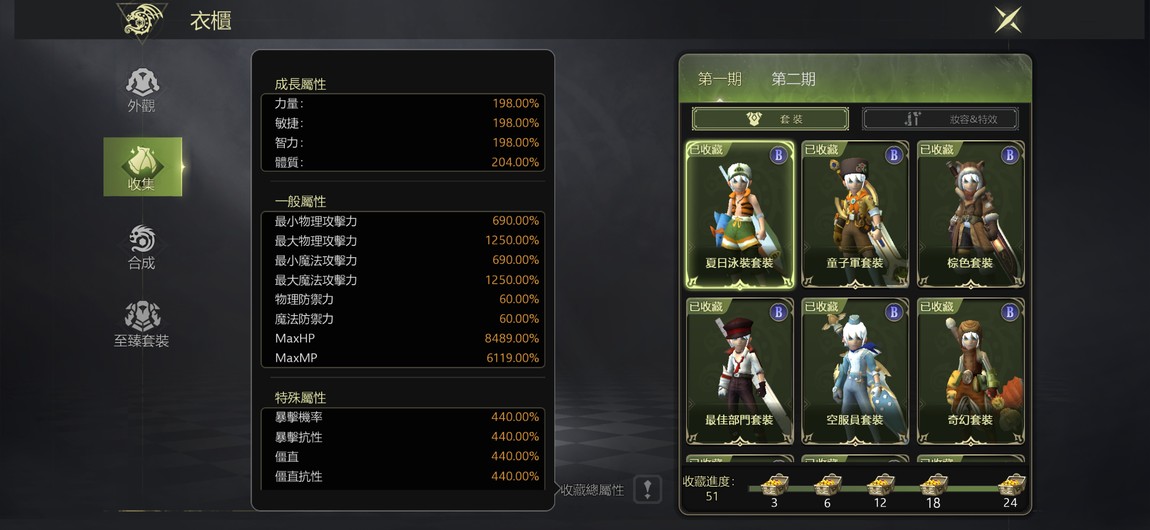The height and width of the screenshot is (530, 1150).
Task: Claim the treasure chest reward at 24
Action: 1011,485
